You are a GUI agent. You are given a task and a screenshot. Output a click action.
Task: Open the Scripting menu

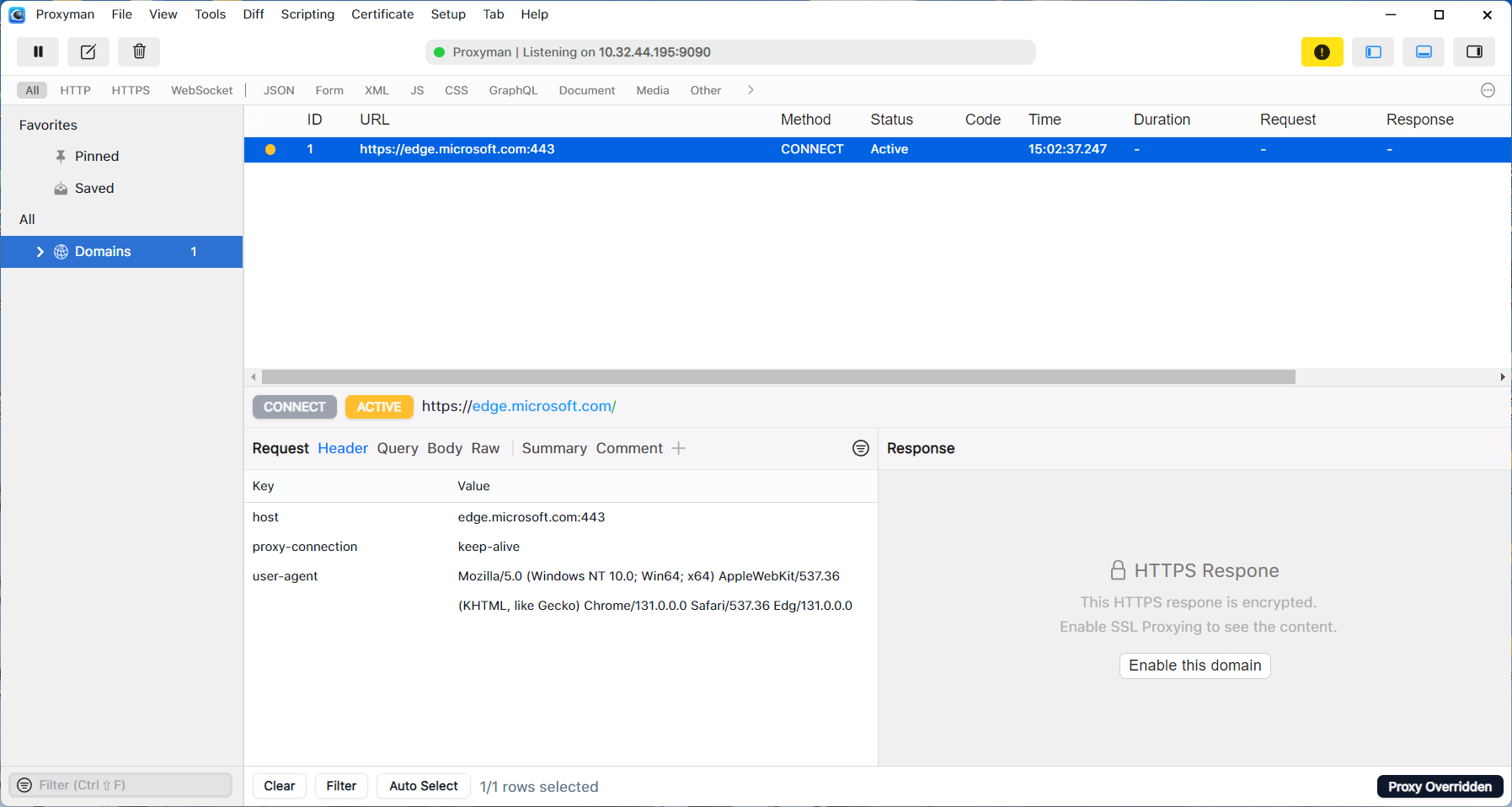point(307,14)
